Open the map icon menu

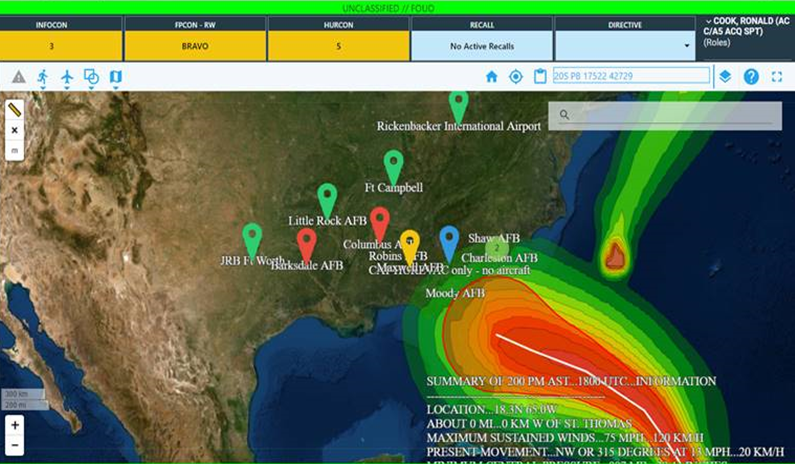[x=115, y=77]
